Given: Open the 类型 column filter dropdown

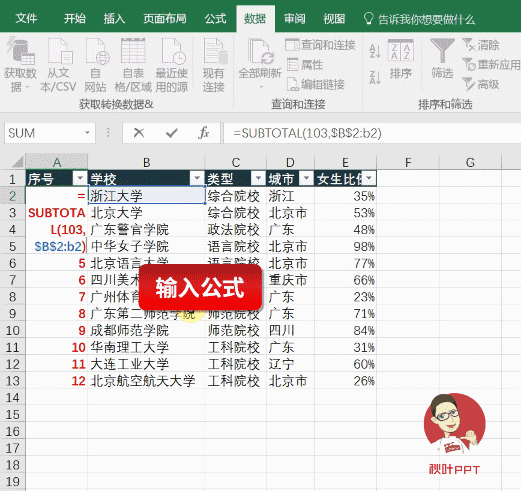Looking at the screenshot, I should click(x=258, y=178).
